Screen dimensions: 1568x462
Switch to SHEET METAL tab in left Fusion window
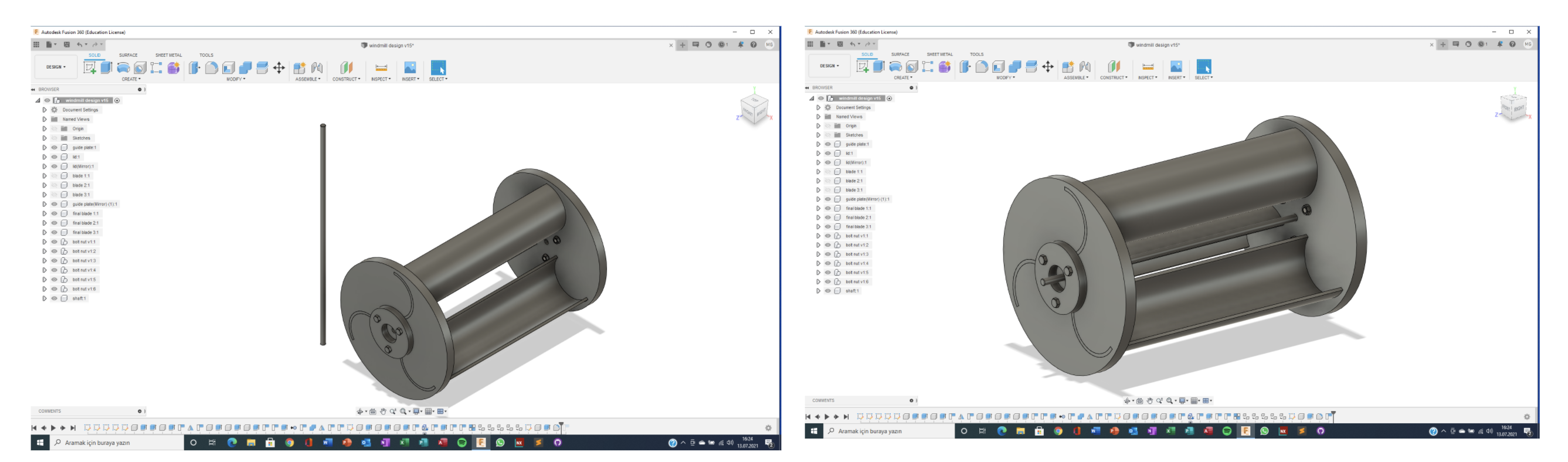point(169,55)
